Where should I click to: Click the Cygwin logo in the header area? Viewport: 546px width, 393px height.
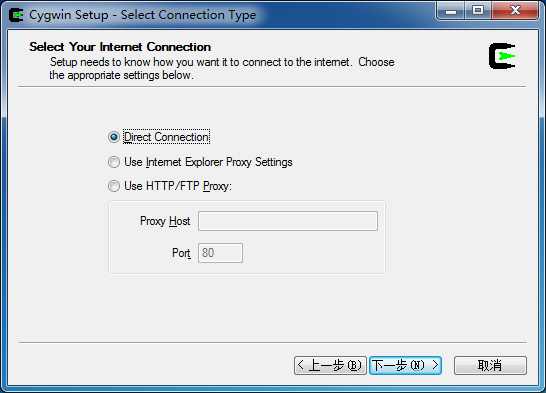502,56
